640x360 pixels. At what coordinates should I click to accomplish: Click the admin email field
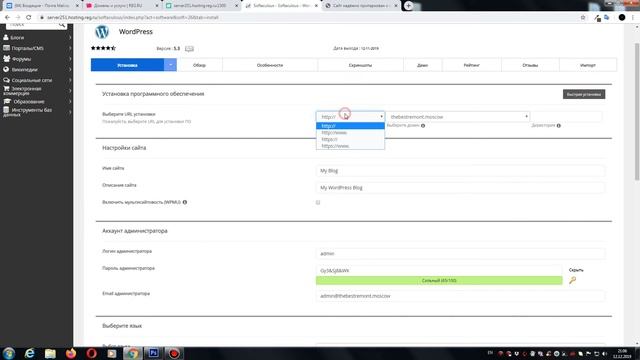click(x=460, y=296)
